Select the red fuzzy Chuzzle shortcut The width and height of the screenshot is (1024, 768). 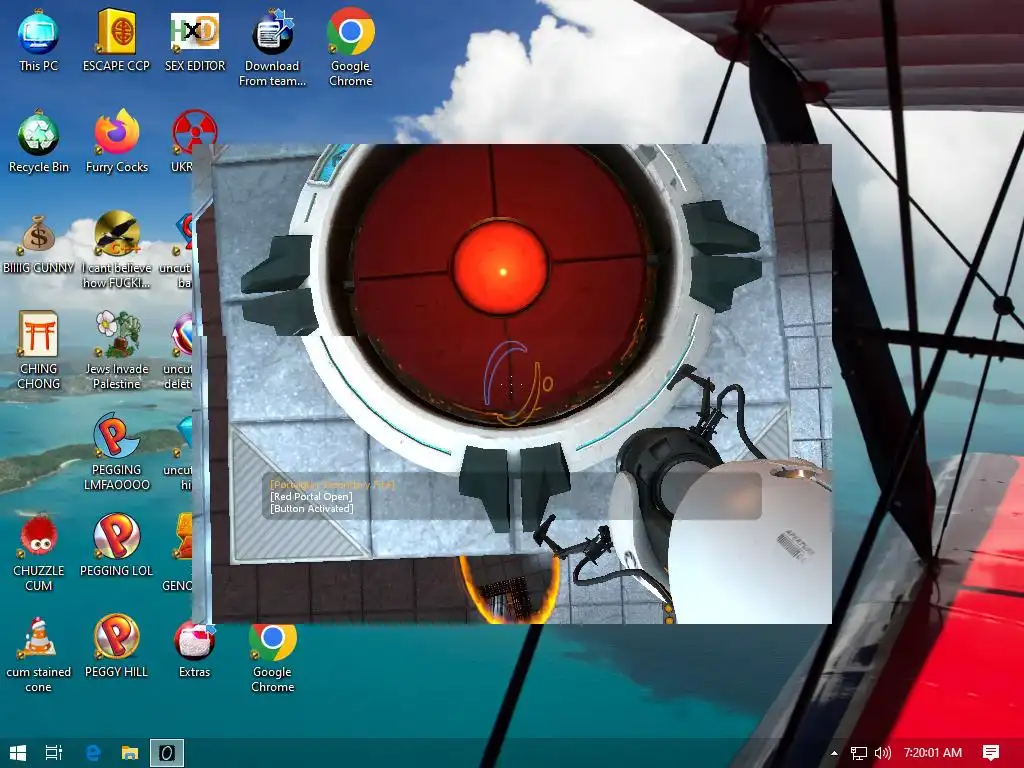(x=38, y=552)
